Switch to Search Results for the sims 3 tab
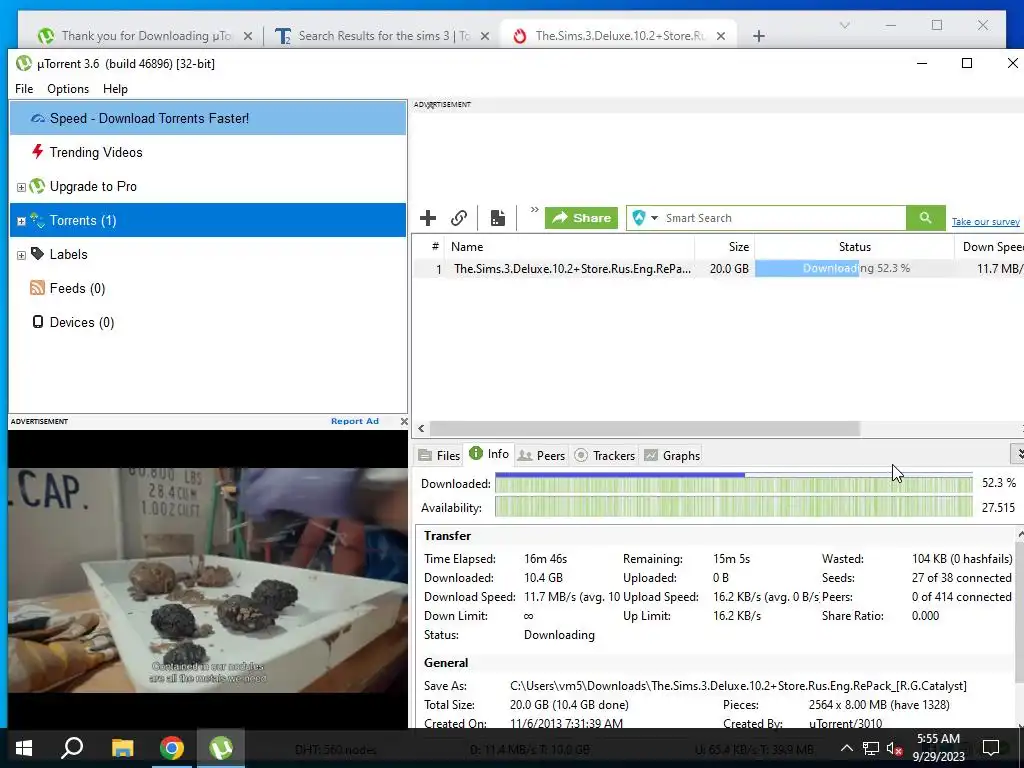The width and height of the screenshot is (1024, 768). 384,36
